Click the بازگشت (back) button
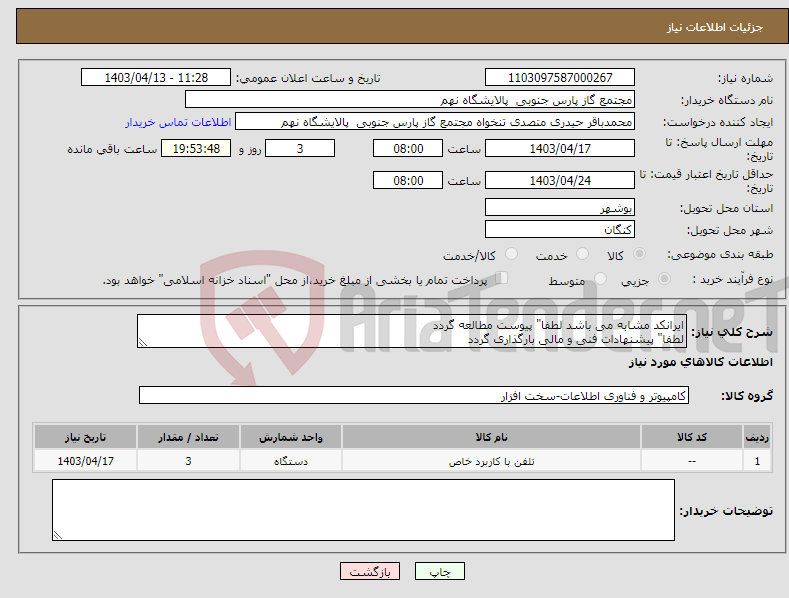789x598 pixels. (x=370, y=571)
